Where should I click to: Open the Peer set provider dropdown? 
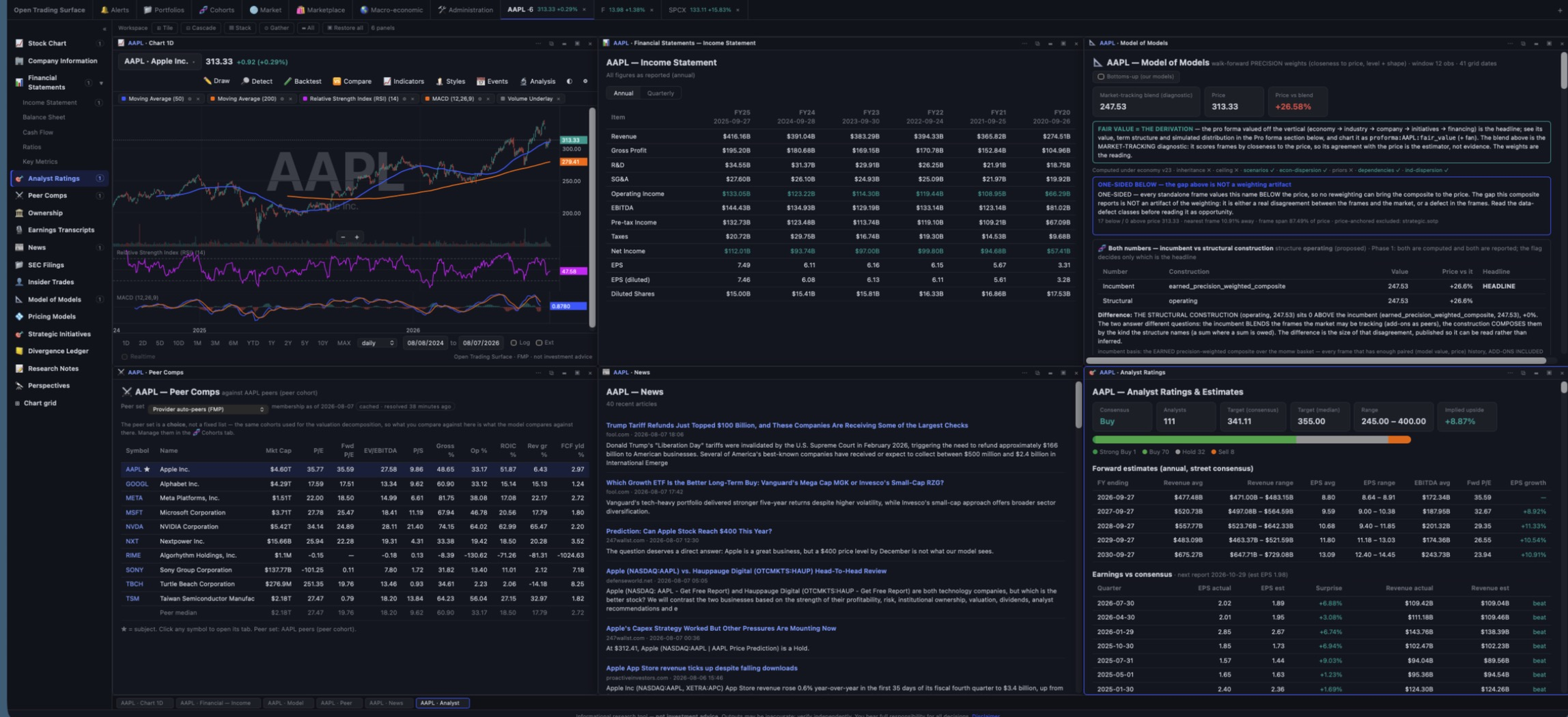pyautogui.click(x=208, y=409)
